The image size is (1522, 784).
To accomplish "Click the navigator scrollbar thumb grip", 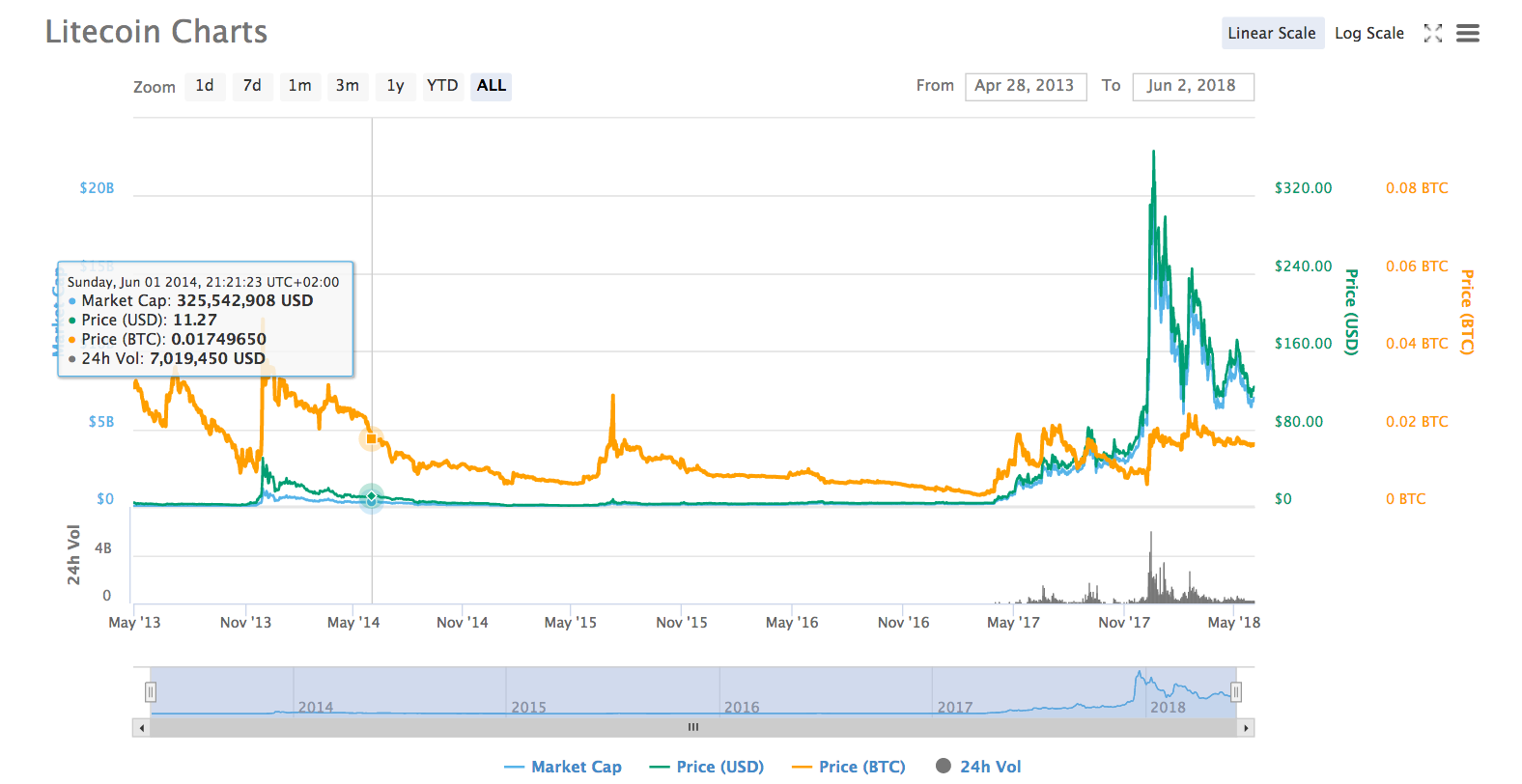I will (693, 728).
